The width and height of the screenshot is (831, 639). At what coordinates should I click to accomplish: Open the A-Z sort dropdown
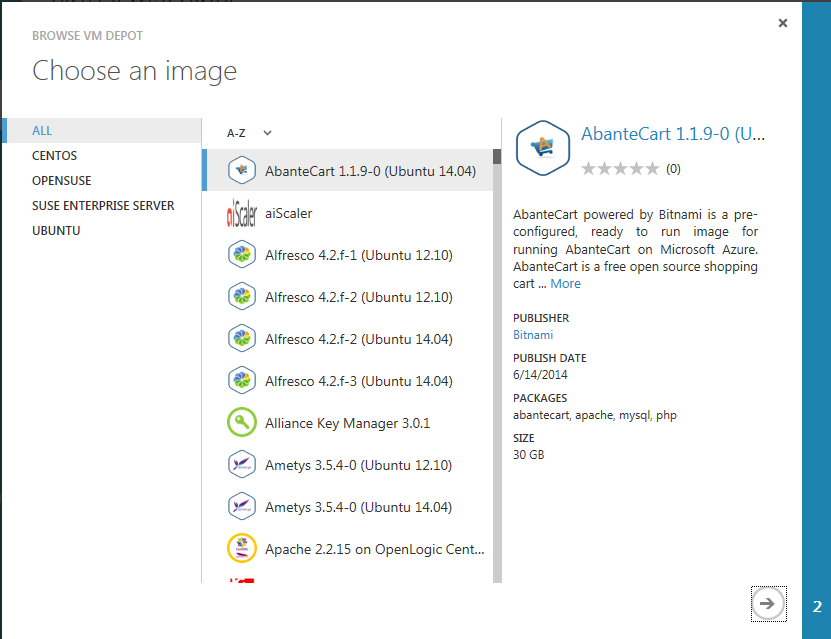click(249, 132)
